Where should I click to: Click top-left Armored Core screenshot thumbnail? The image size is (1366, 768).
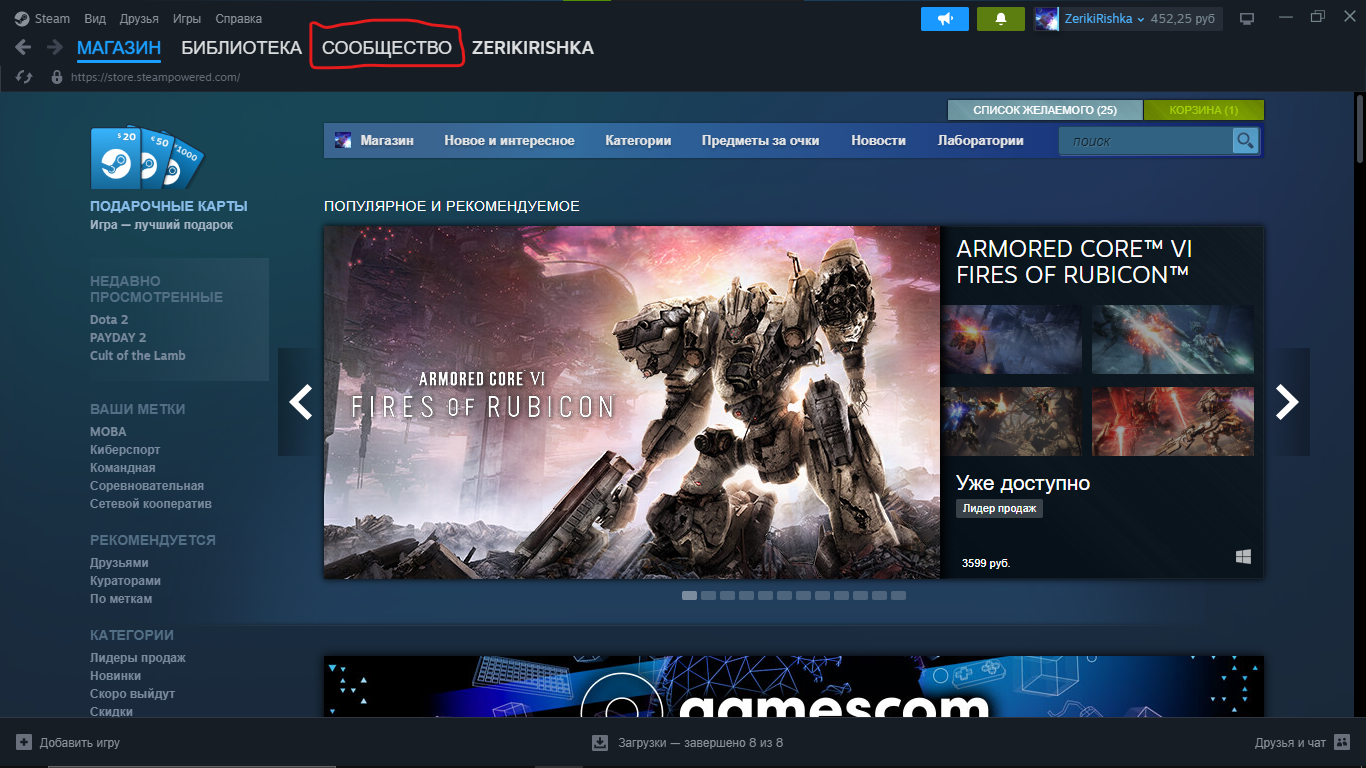tap(1012, 340)
